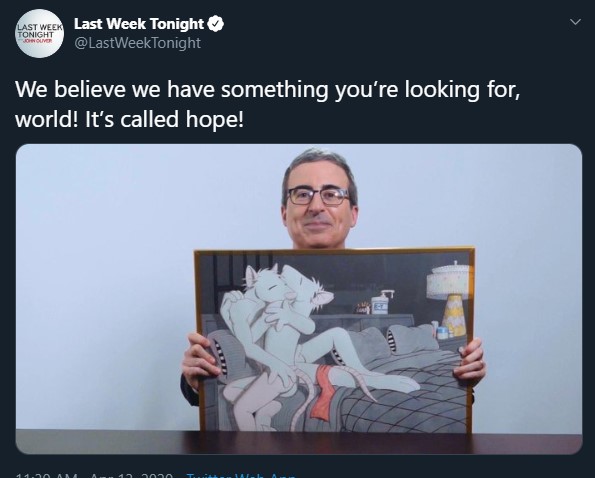
Task: Click the tweet date next to time
Action: point(132,475)
